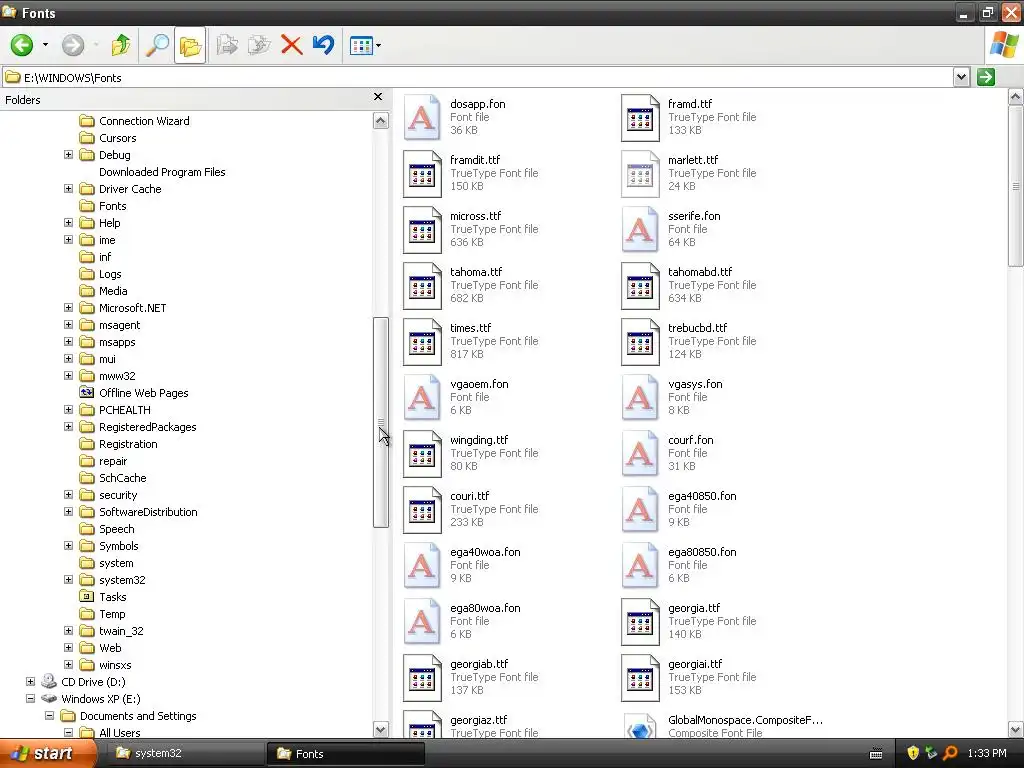Click the georgiai.ttf file name
This screenshot has height=768, width=1024.
[x=695, y=664]
